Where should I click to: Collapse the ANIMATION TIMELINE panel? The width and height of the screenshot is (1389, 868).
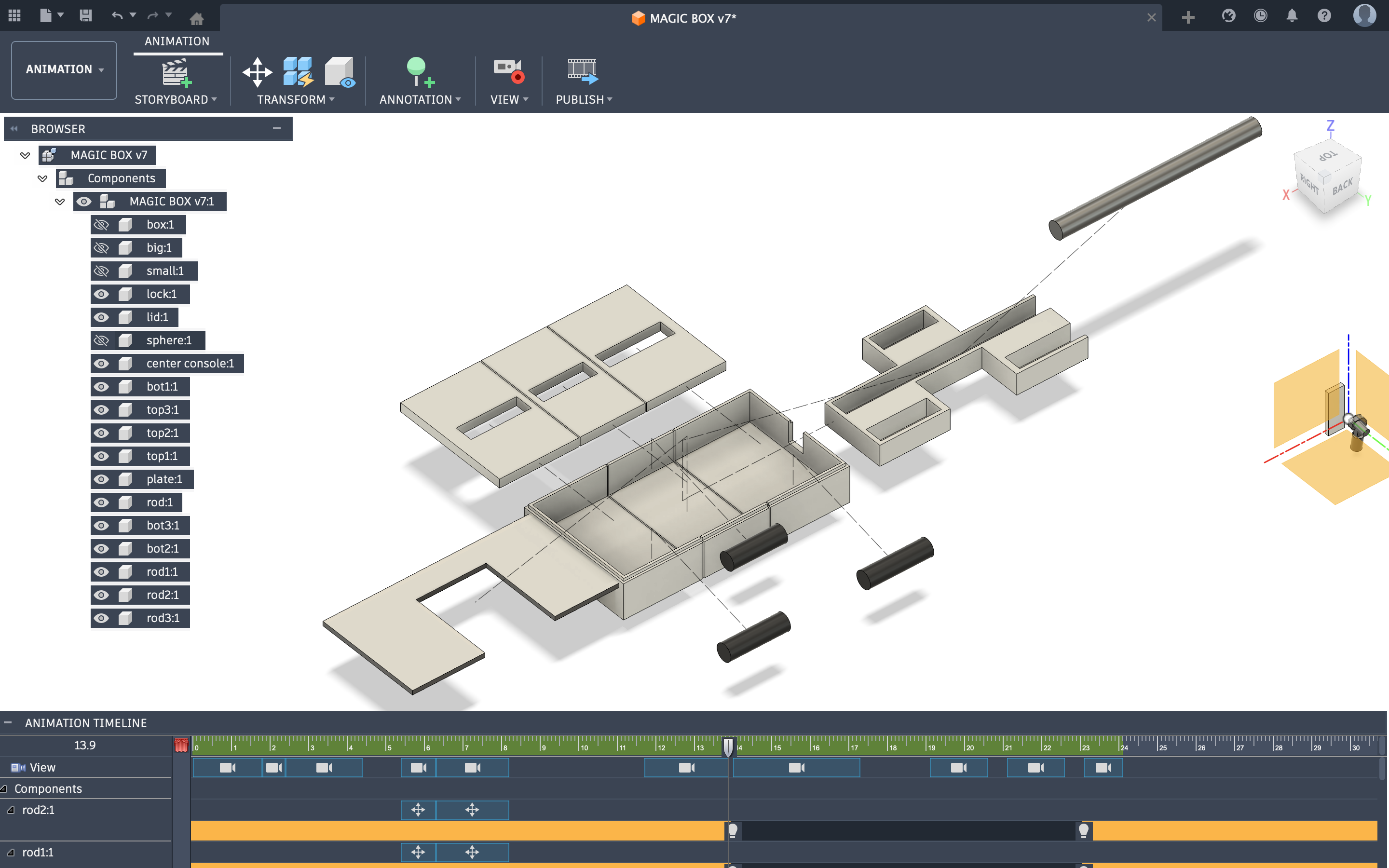(7, 723)
